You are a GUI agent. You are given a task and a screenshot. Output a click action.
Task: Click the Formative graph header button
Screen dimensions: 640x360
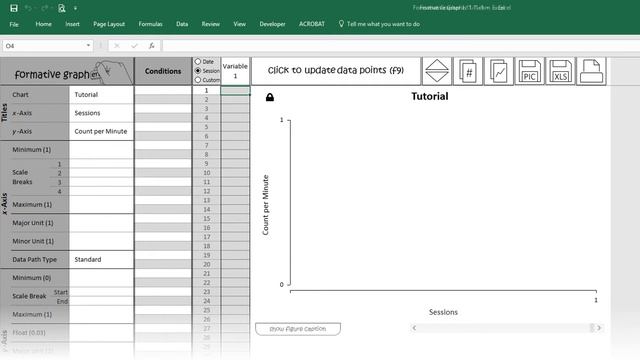click(x=67, y=71)
